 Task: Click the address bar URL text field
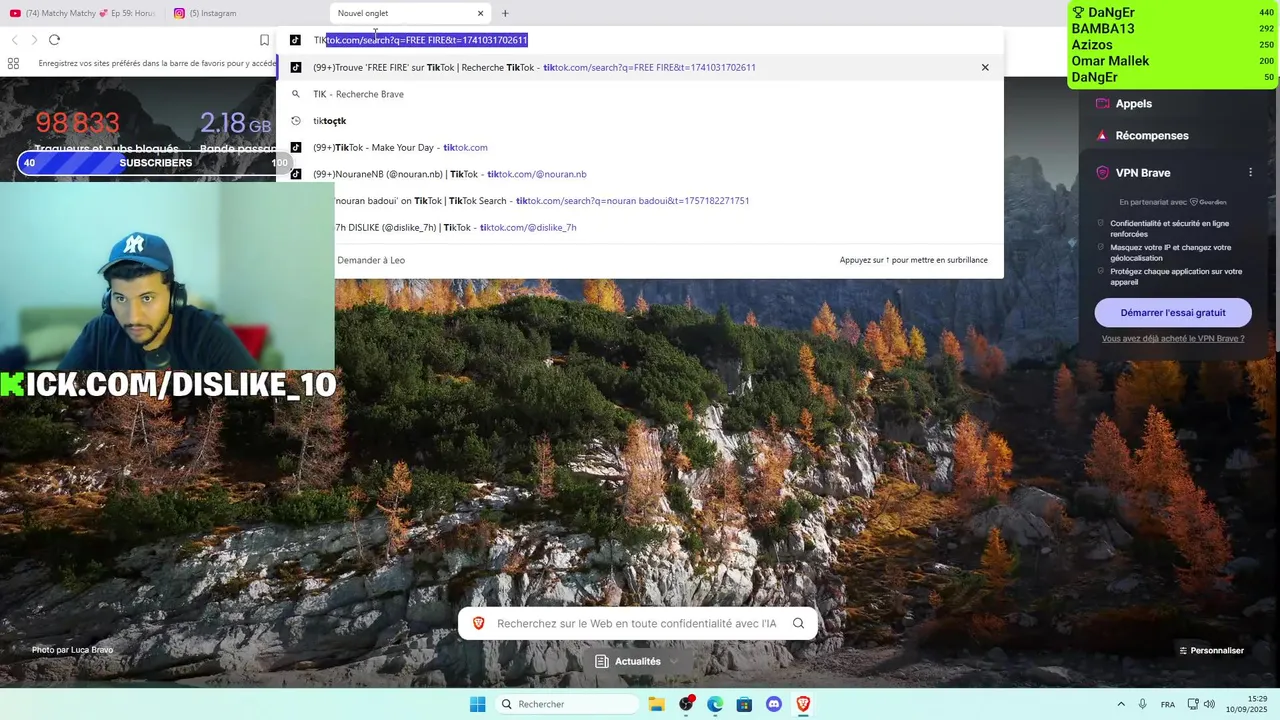pyautogui.click(x=640, y=40)
